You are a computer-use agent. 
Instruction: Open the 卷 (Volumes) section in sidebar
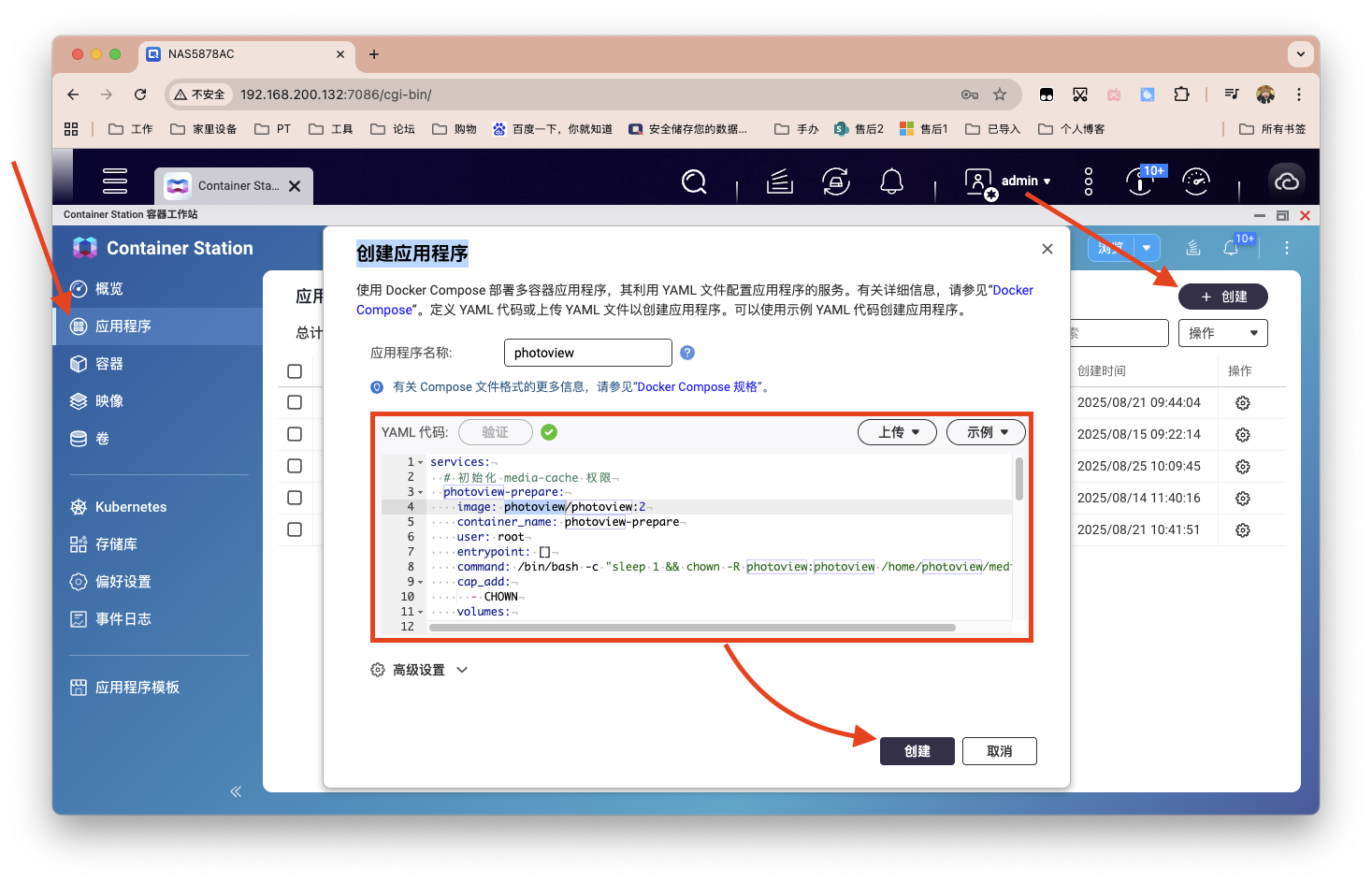pos(106,438)
